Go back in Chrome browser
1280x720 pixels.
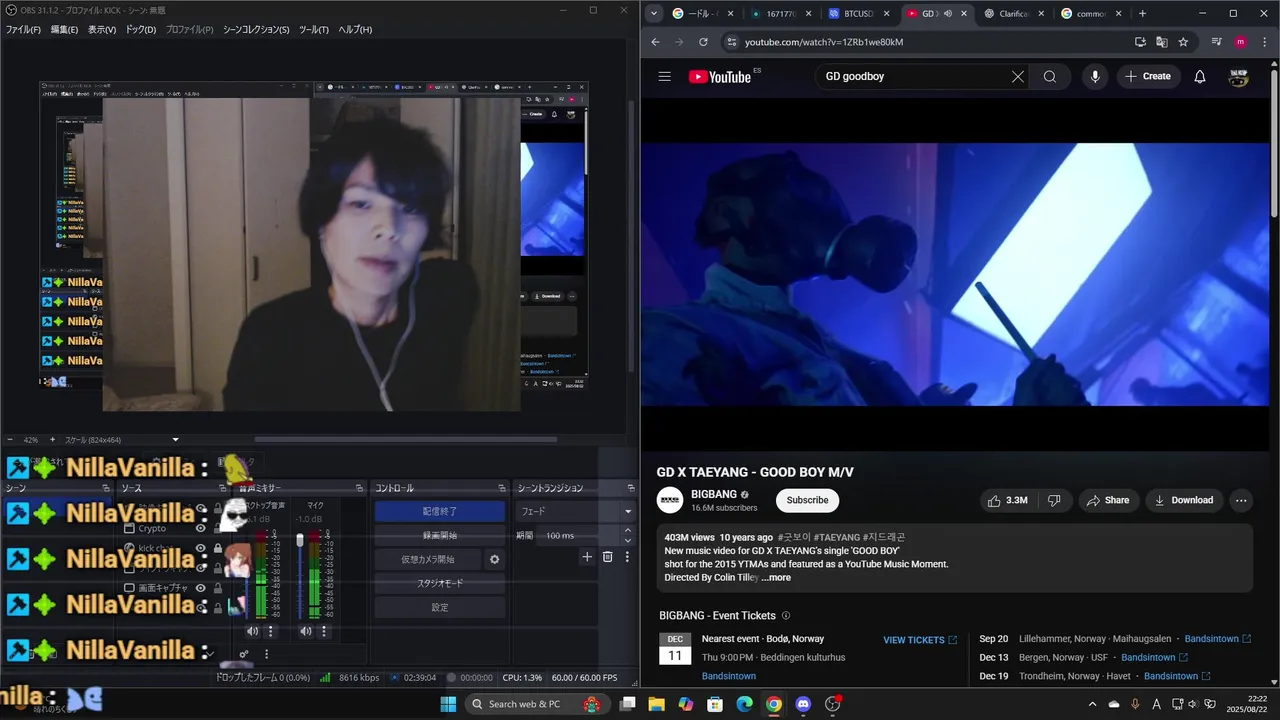point(655,42)
